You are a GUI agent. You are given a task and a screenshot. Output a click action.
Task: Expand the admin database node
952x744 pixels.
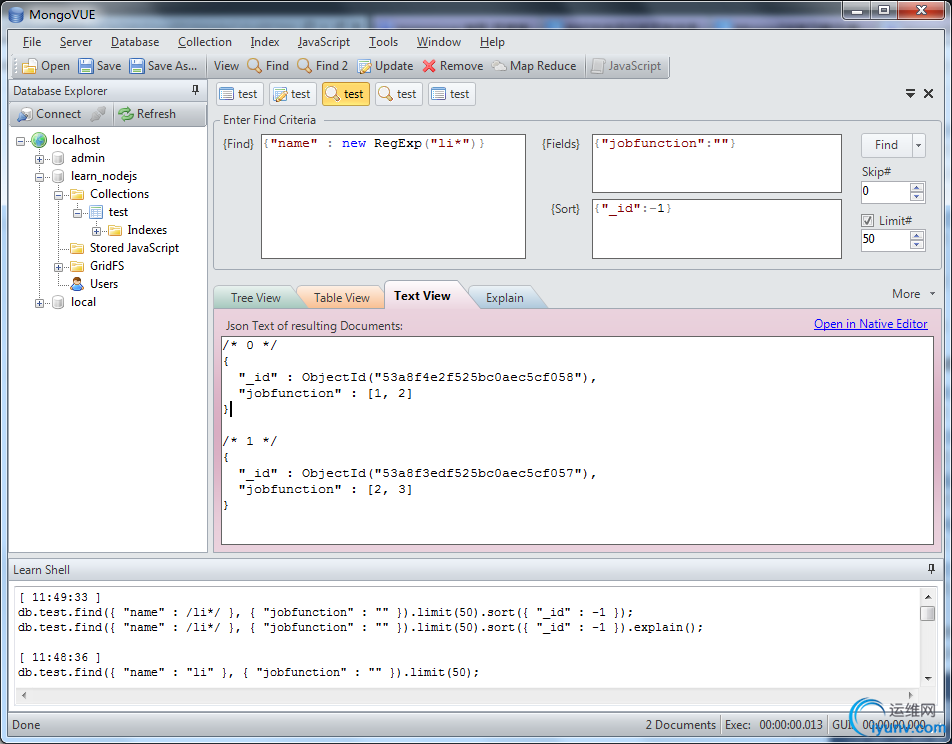[40, 158]
